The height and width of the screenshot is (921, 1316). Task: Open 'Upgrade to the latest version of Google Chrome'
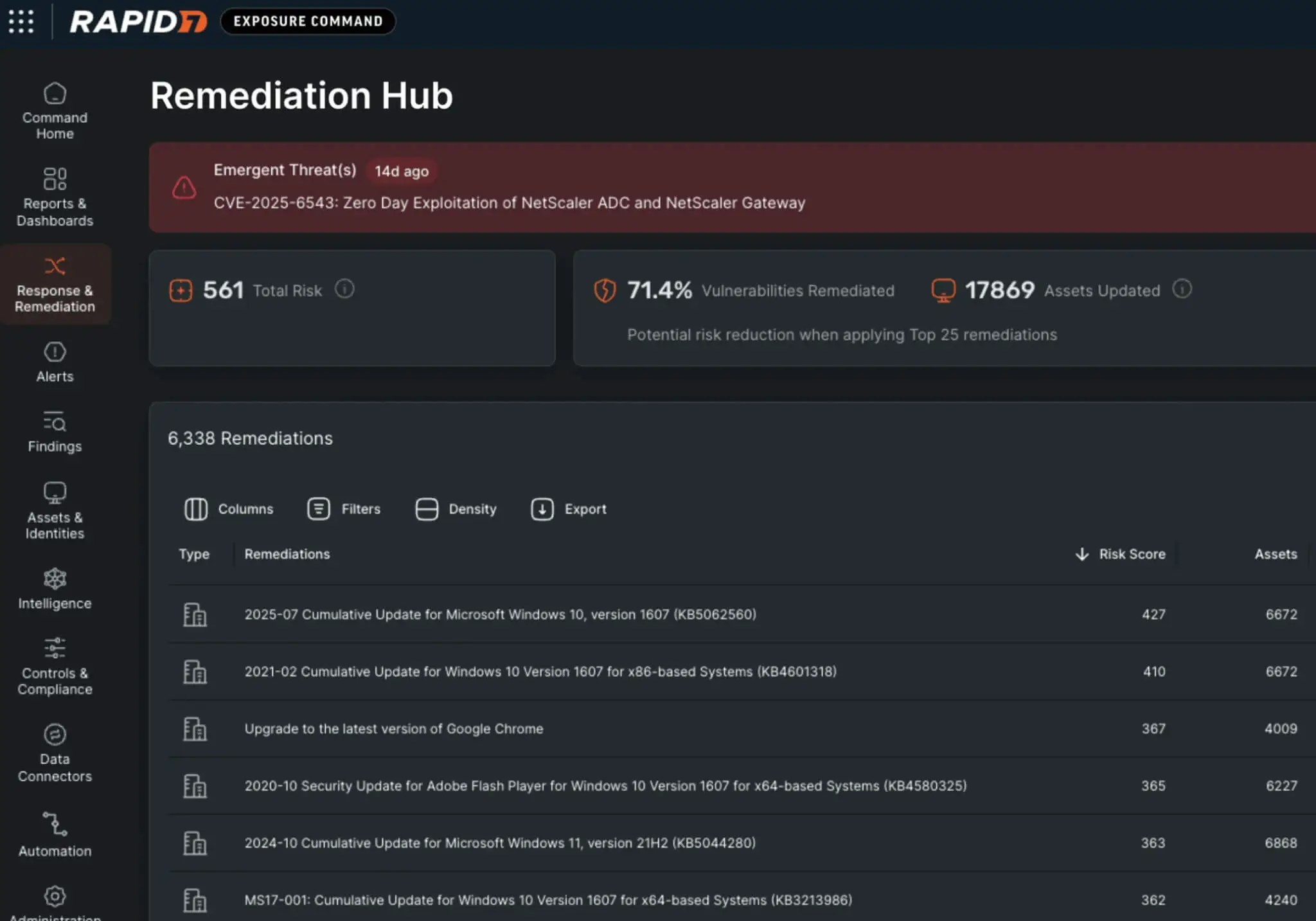pos(394,729)
